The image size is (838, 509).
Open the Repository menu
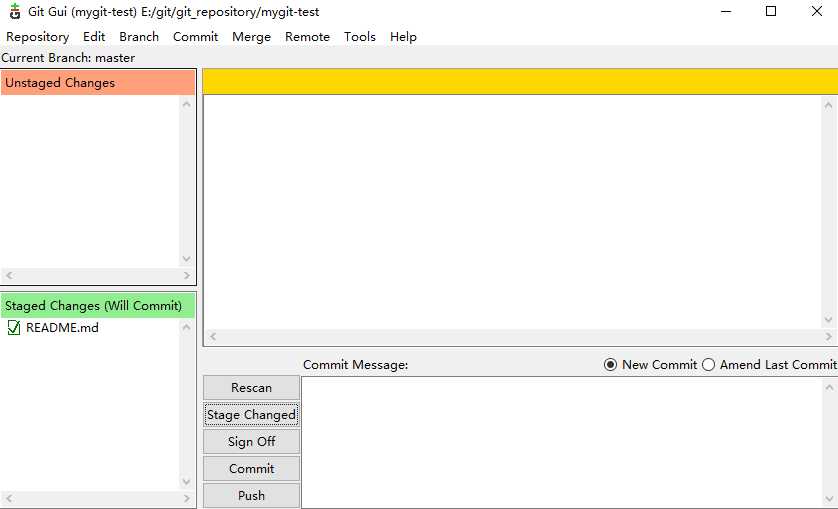click(x=37, y=37)
